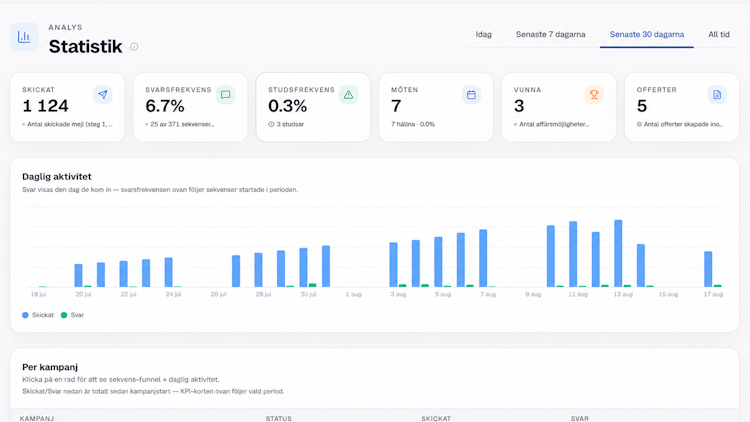Image resolution: width=750 pixels, height=422 pixels.
Task: Click the warning triangle Studsfrekvens icon
Action: tap(348, 95)
